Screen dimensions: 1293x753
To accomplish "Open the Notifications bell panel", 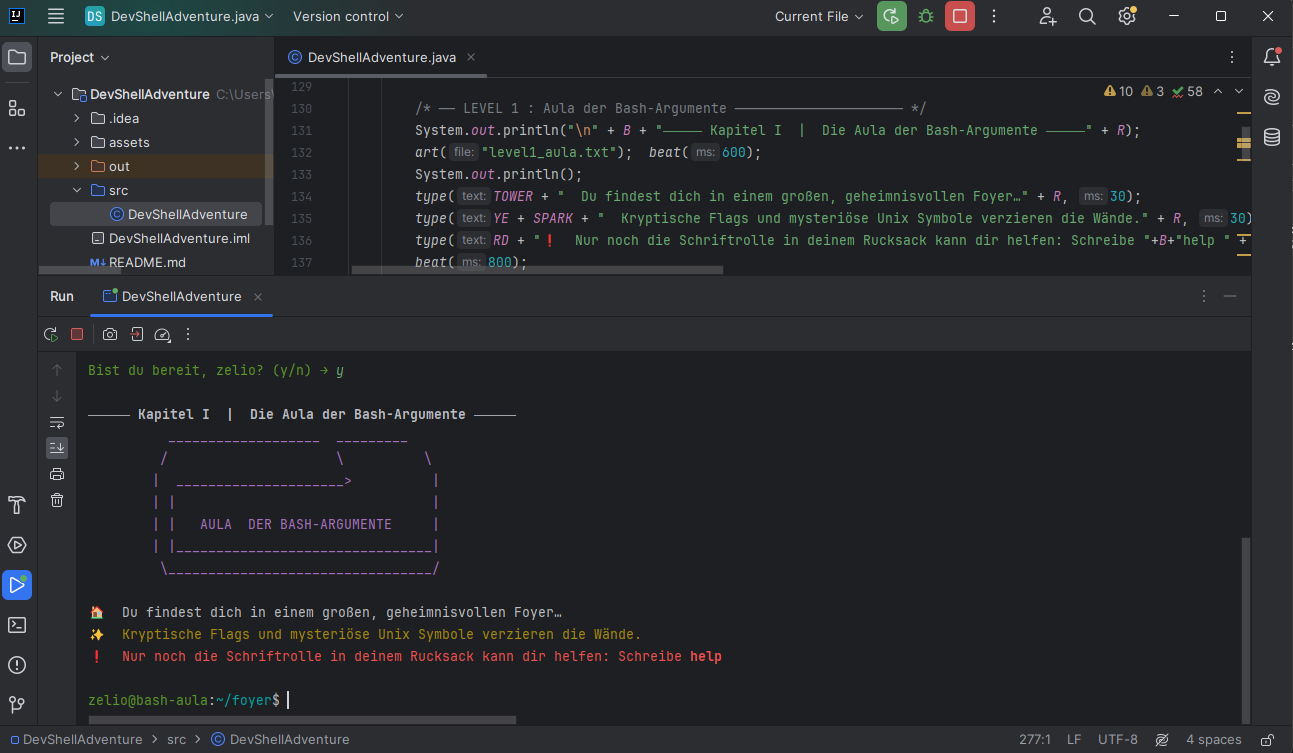I will 1271,57.
